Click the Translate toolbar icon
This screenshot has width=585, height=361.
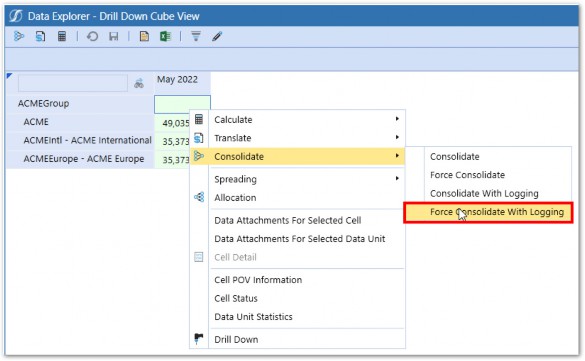click(40, 36)
